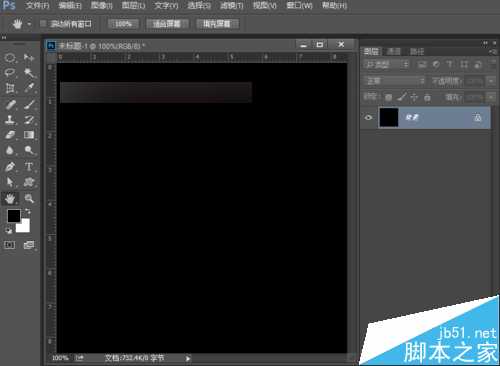500x366 pixels.
Task: Open the layer blend mode dropdown
Action: click(x=395, y=81)
